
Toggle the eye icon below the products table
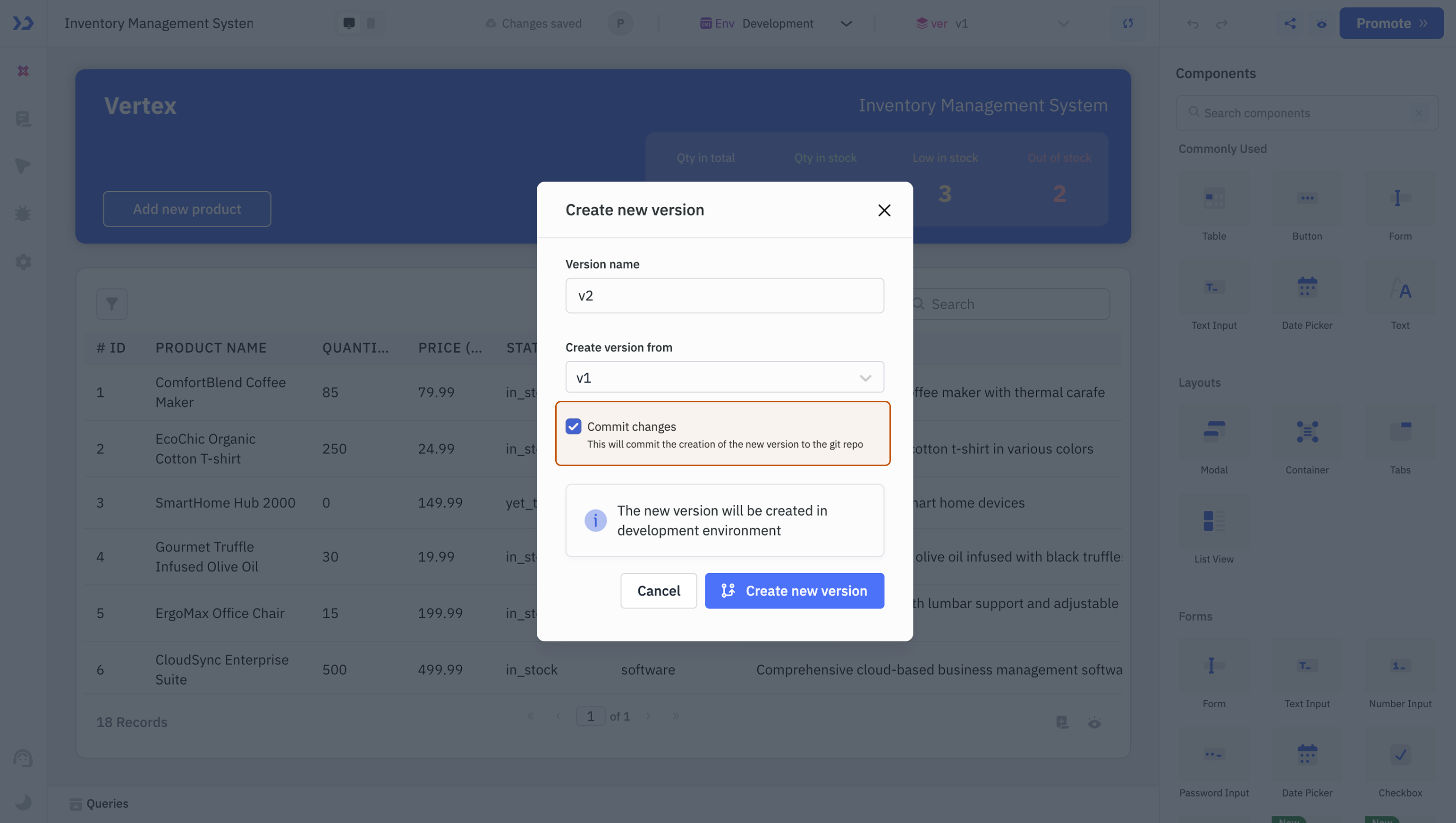pos(1094,722)
